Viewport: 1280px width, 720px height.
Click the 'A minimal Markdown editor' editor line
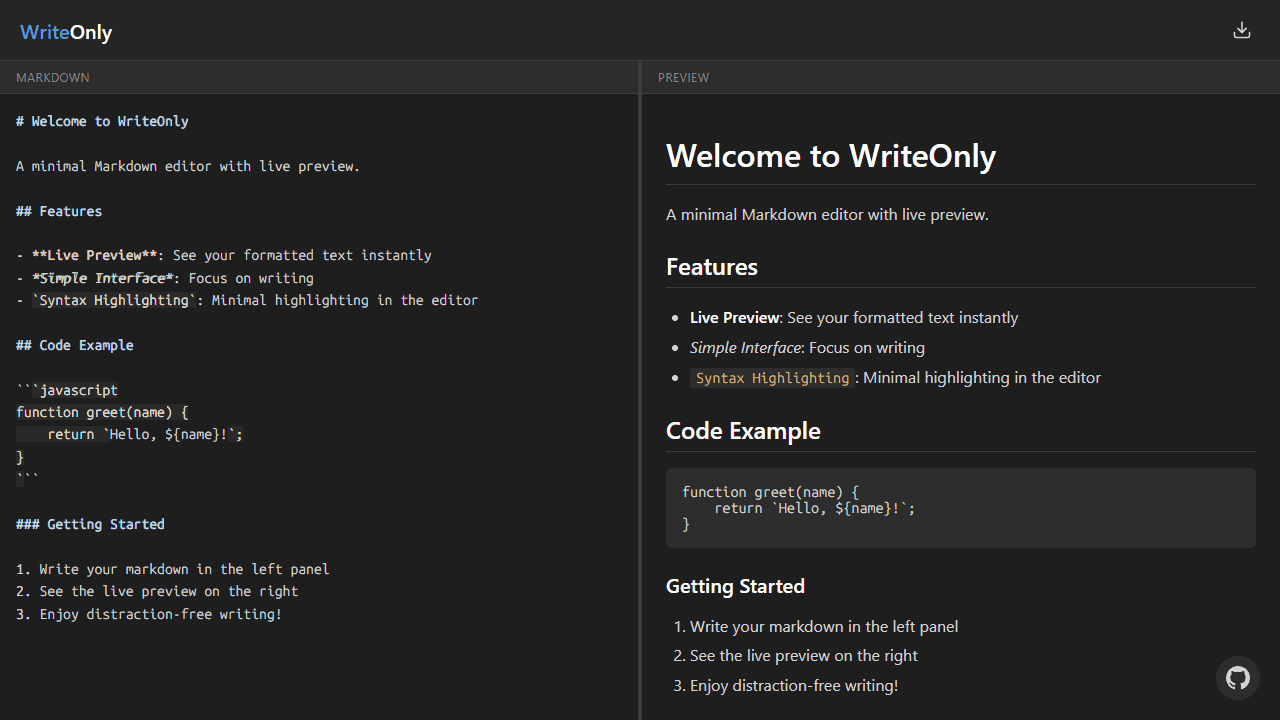tap(188, 166)
